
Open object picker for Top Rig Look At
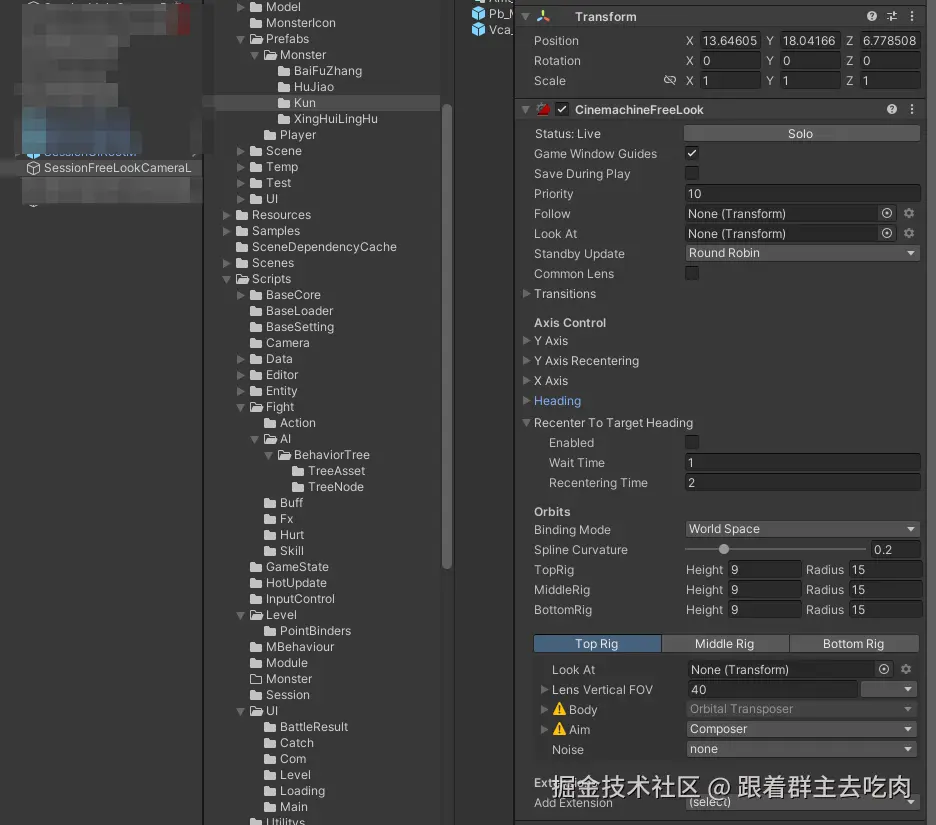coord(883,669)
